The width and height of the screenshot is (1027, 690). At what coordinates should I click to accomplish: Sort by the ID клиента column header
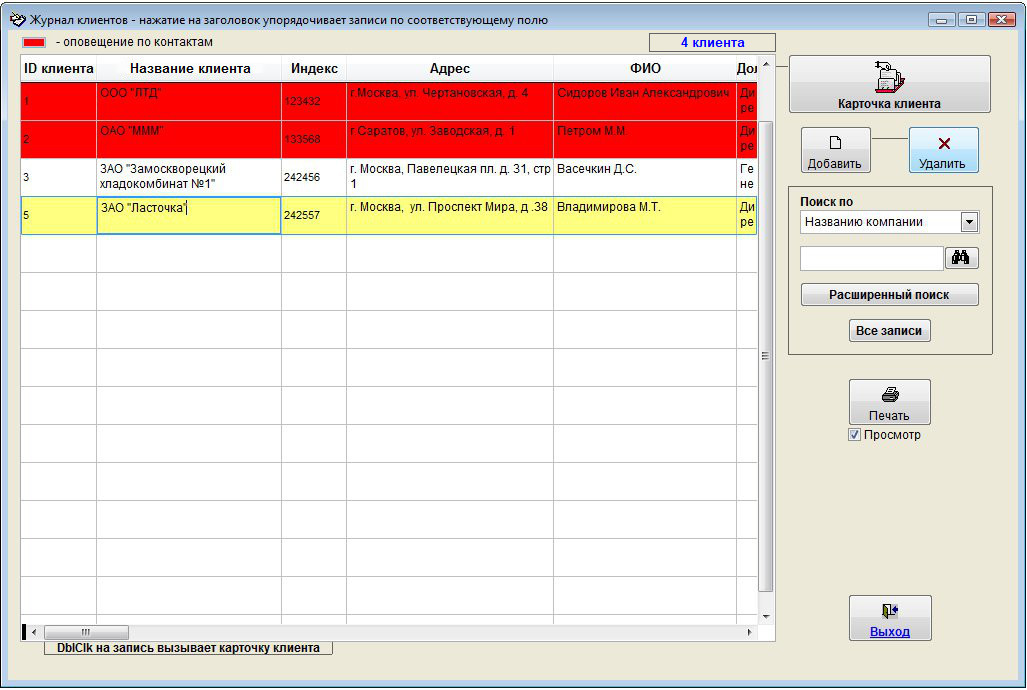(x=58, y=69)
